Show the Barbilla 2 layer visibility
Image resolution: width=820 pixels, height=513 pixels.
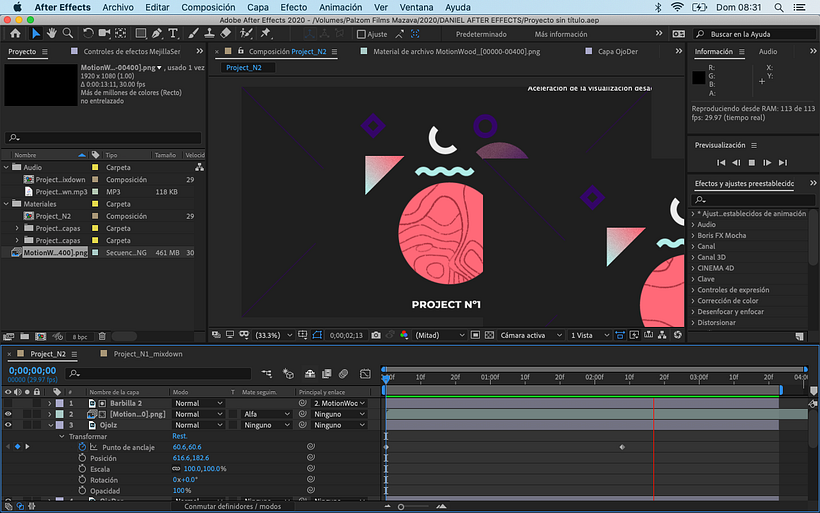pyautogui.click(x=8, y=403)
